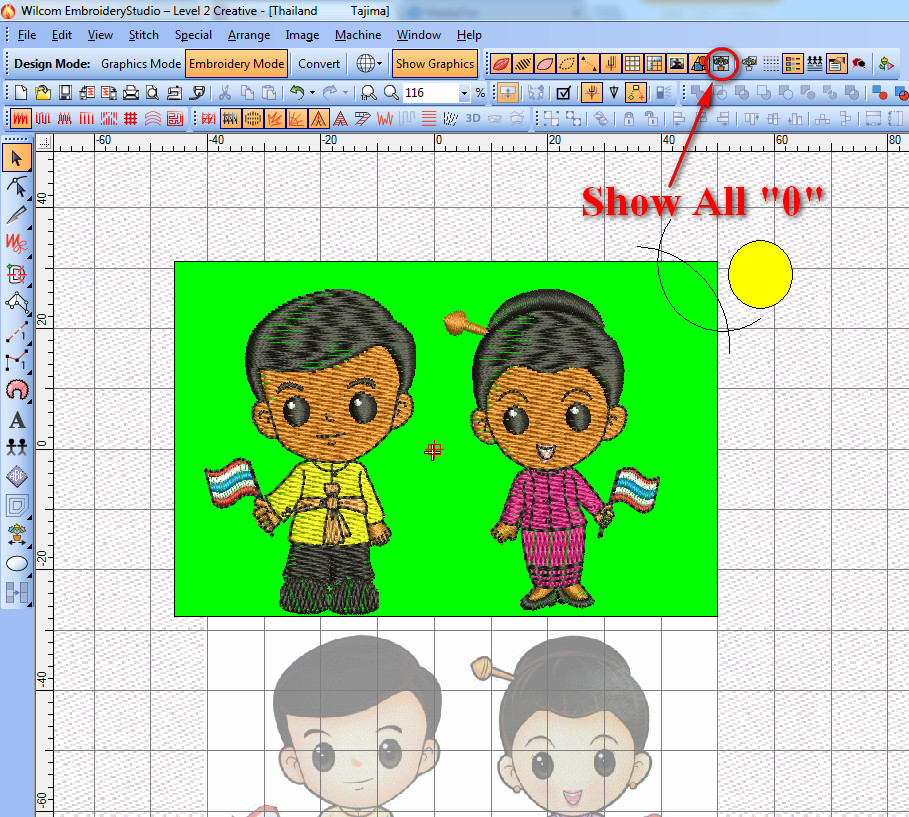Click the grey Lock padlock icon
The image size is (909, 817).
click(x=628, y=119)
